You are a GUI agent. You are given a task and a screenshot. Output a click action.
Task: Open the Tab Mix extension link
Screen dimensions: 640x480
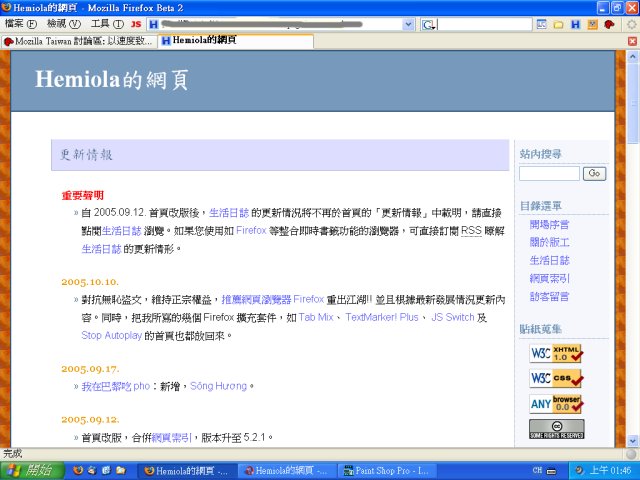(x=316, y=317)
